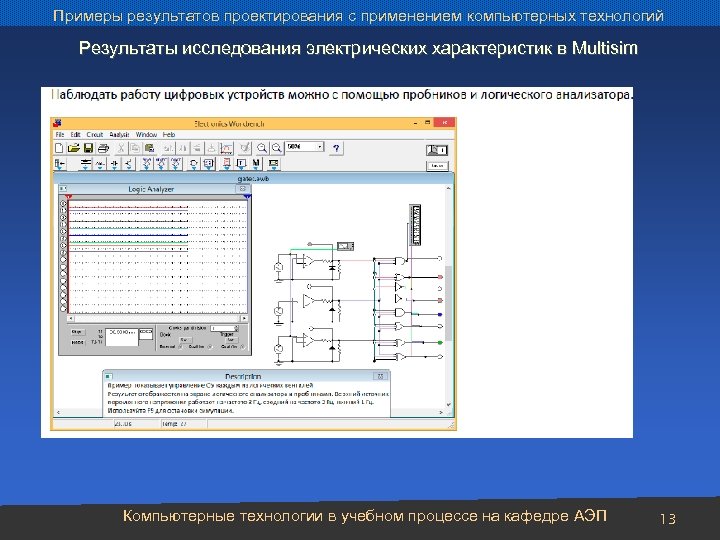Click the Zoom In magnifier icon

tap(276, 148)
